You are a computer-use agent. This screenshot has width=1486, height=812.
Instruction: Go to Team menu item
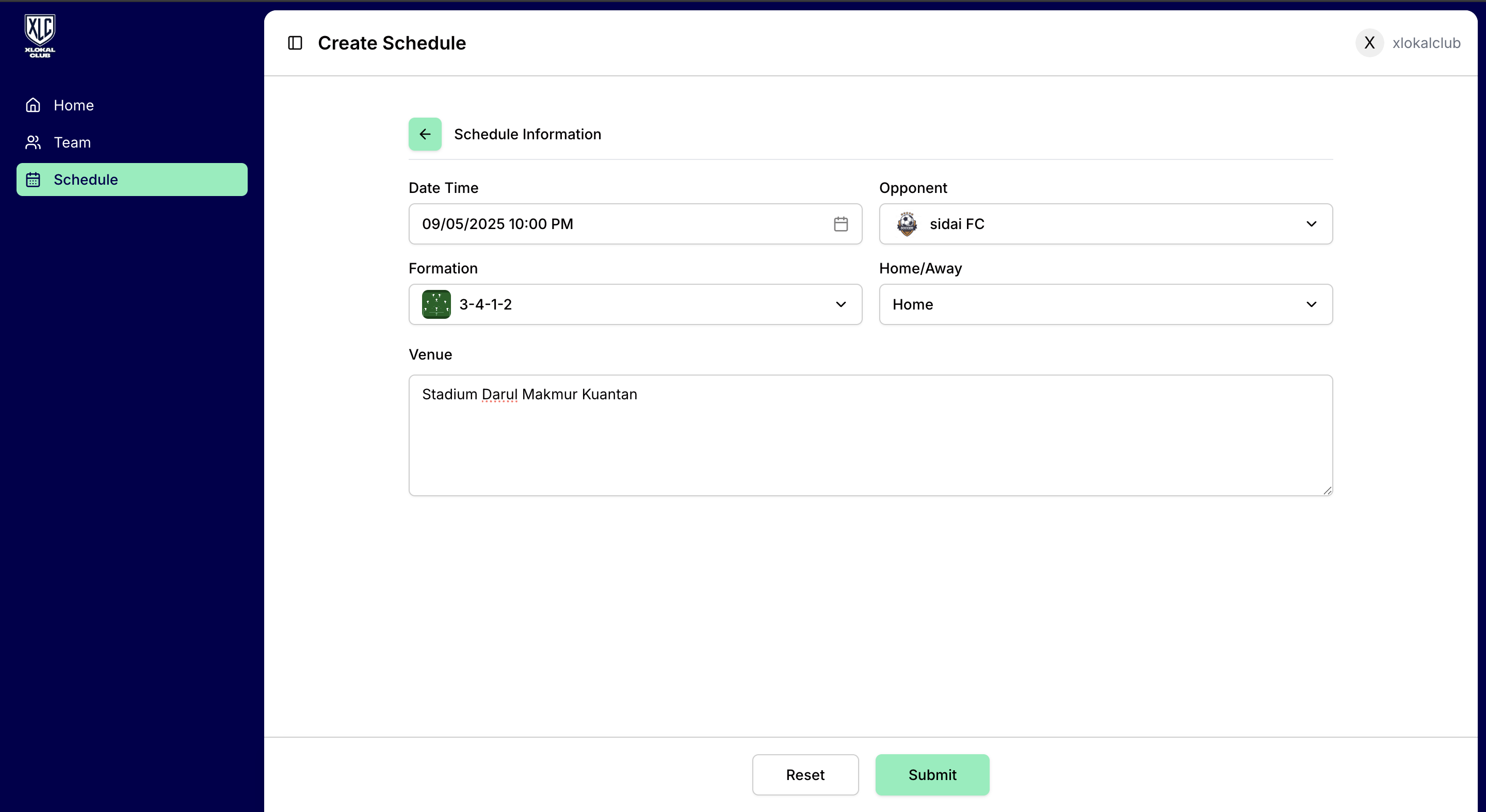click(x=72, y=142)
